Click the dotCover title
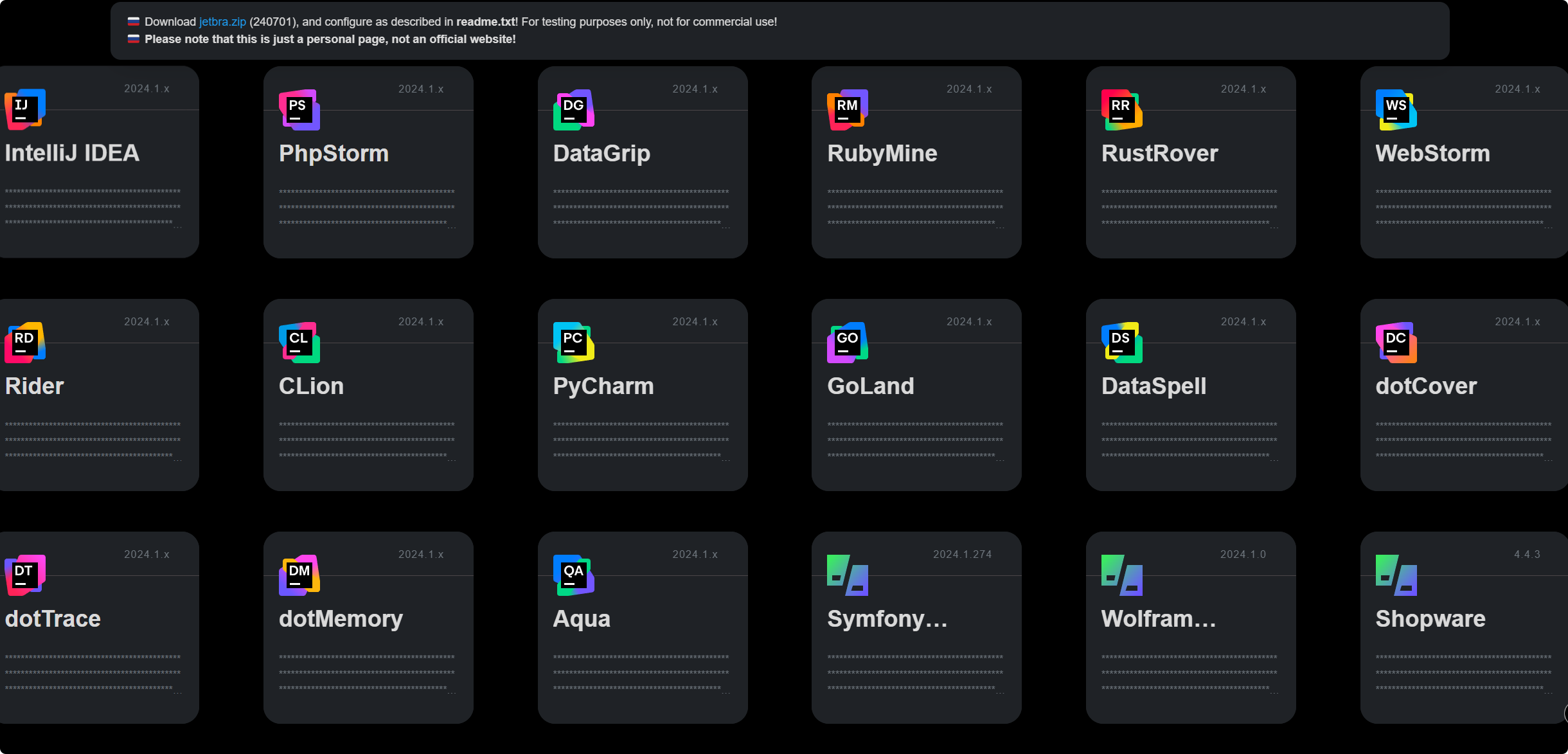The image size is (1568, 754). tap(1426, 386)
